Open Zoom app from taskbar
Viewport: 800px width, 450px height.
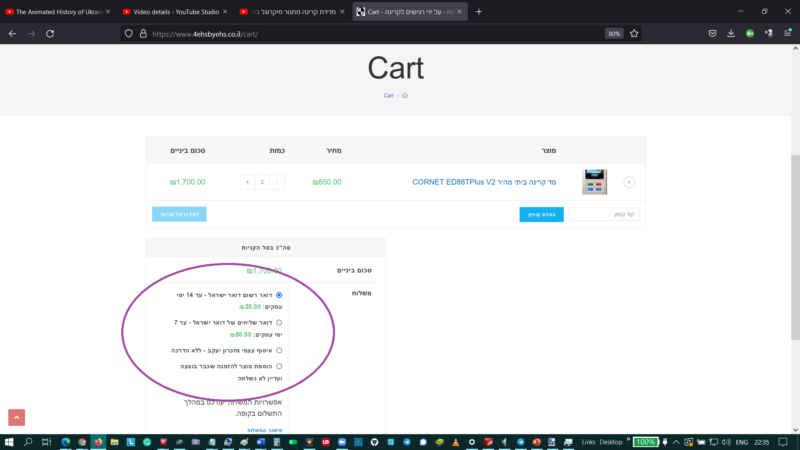click(342, 442)
